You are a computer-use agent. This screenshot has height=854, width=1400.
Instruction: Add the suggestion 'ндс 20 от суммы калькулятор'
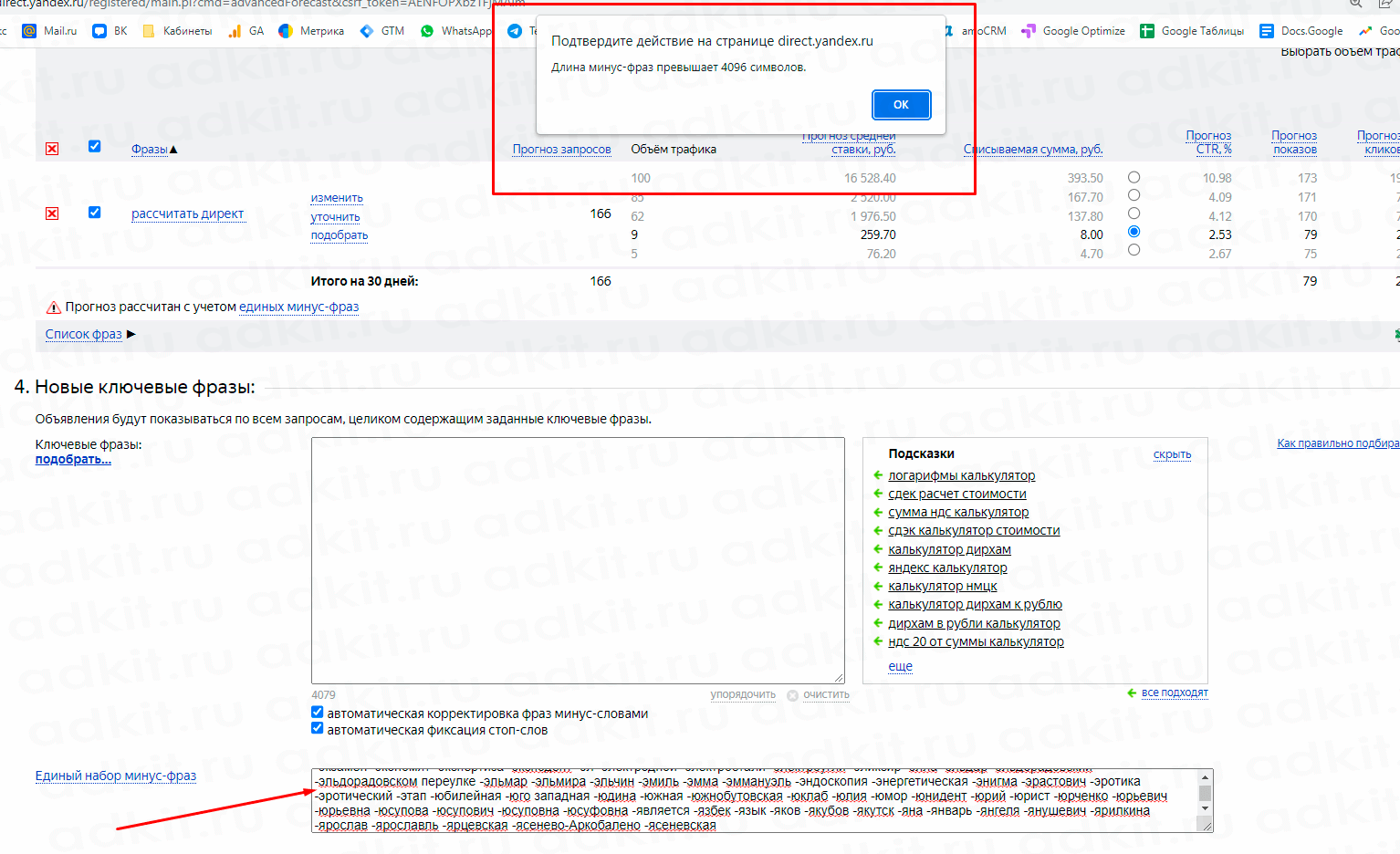coord(976,641)
